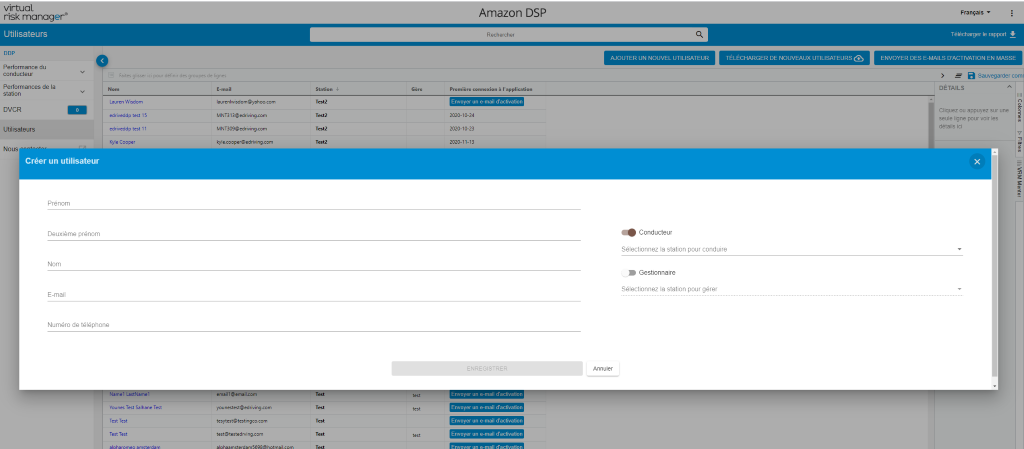Click the 2020-11-13 date cell
Image resolution: width=1024 pixels, height=449 pixels.
click(462, 142)
